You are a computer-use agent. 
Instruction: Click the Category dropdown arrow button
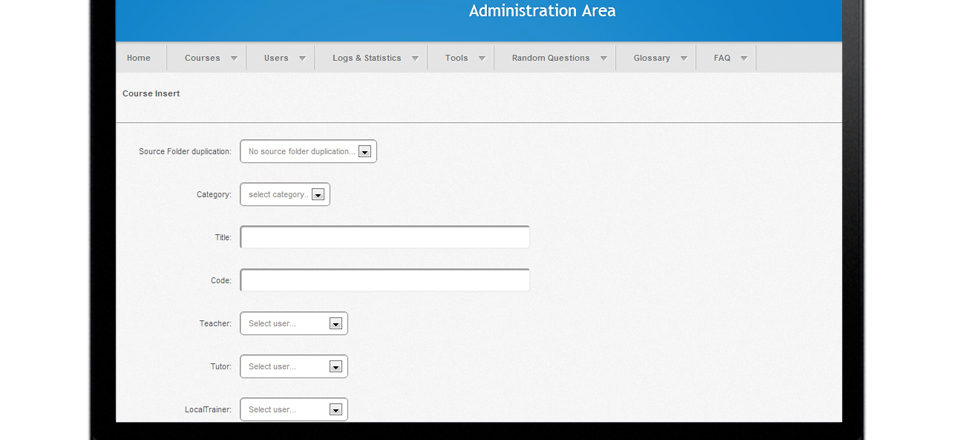[318, 195]
